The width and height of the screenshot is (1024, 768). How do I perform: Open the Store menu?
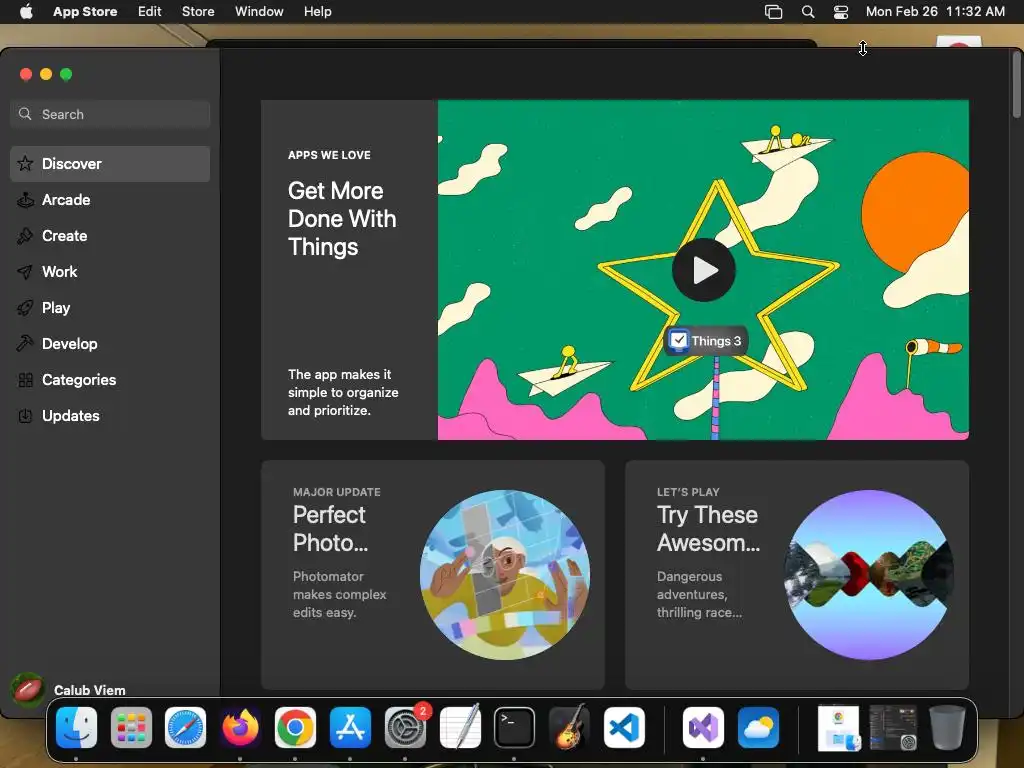point(198,11)
